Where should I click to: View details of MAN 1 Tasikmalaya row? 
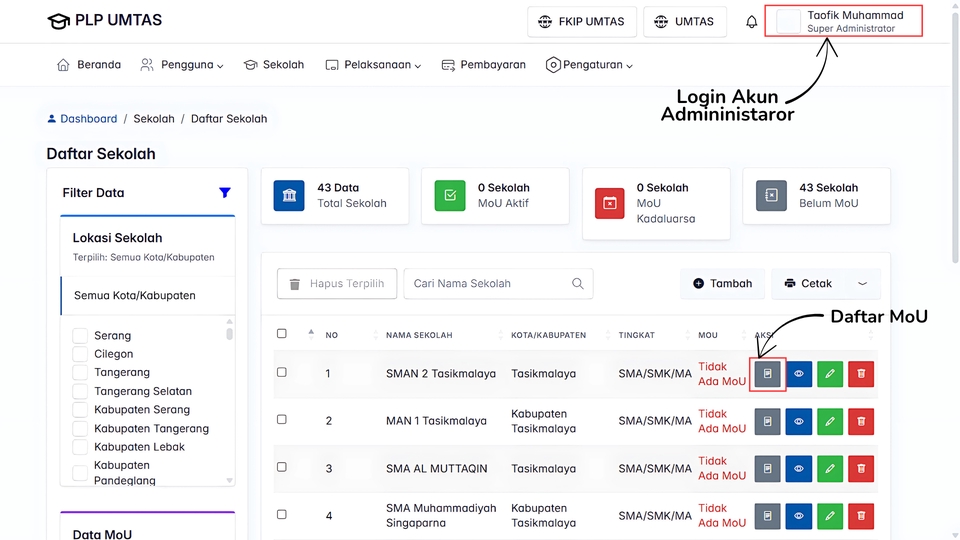click(798, 421)
